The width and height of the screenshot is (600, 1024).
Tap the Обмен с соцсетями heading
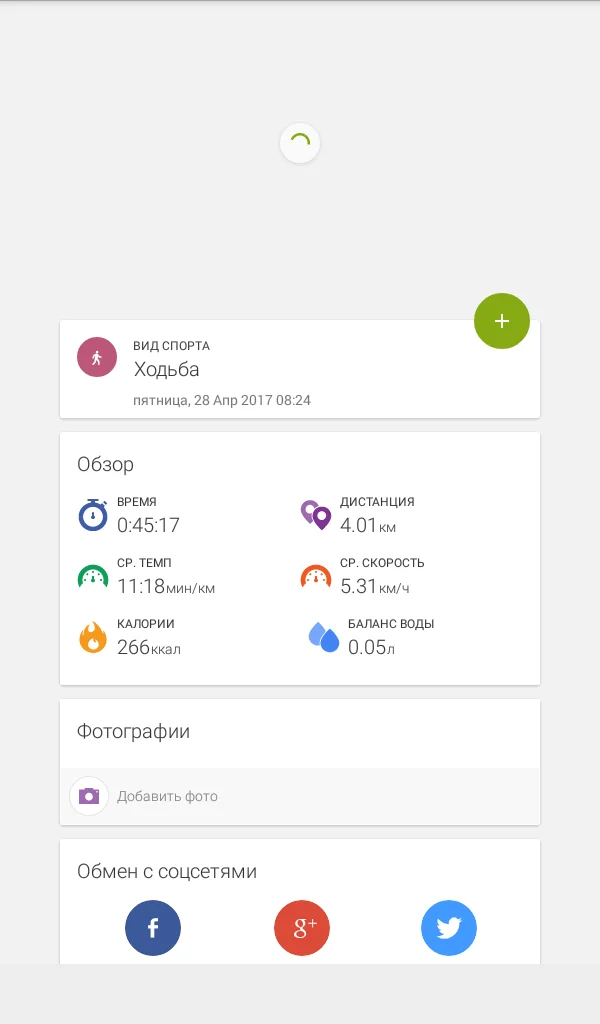pos(166,871)
